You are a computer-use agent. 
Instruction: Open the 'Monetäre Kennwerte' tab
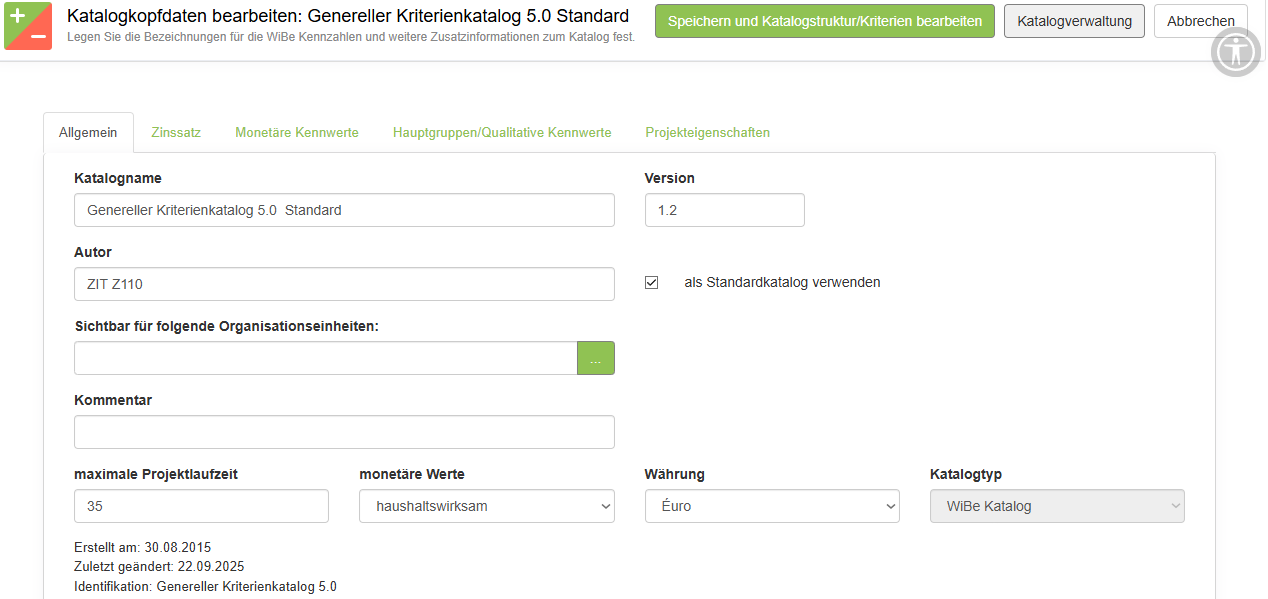point(297,133)
